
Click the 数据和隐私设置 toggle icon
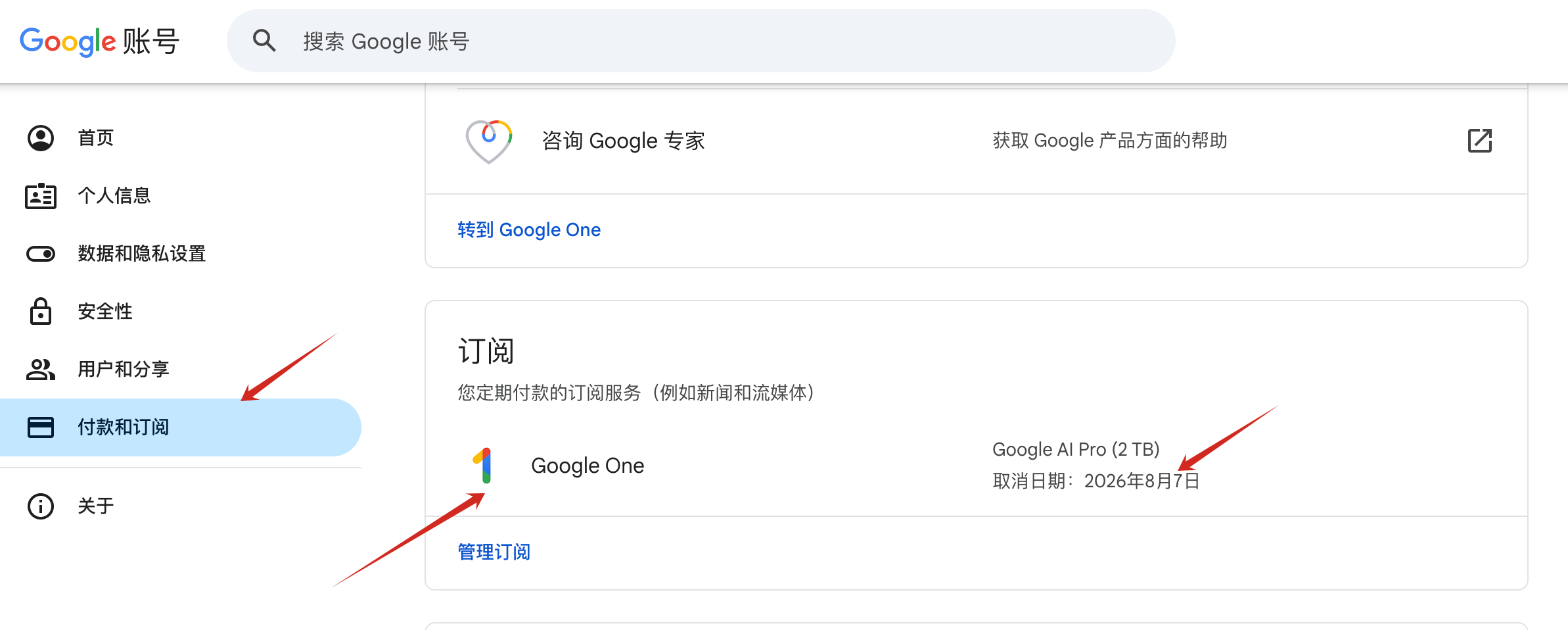[41, 254]
